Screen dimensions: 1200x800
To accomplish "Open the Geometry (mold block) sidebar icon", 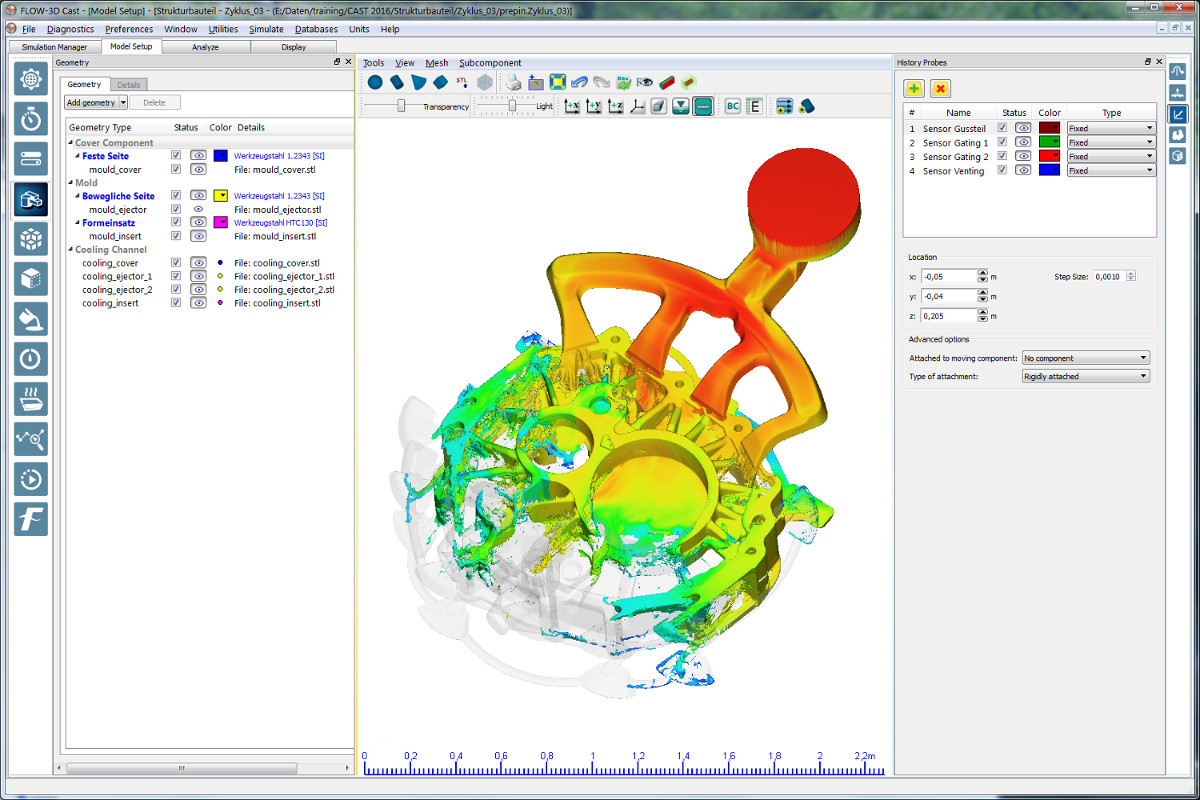I will point(31,198).
